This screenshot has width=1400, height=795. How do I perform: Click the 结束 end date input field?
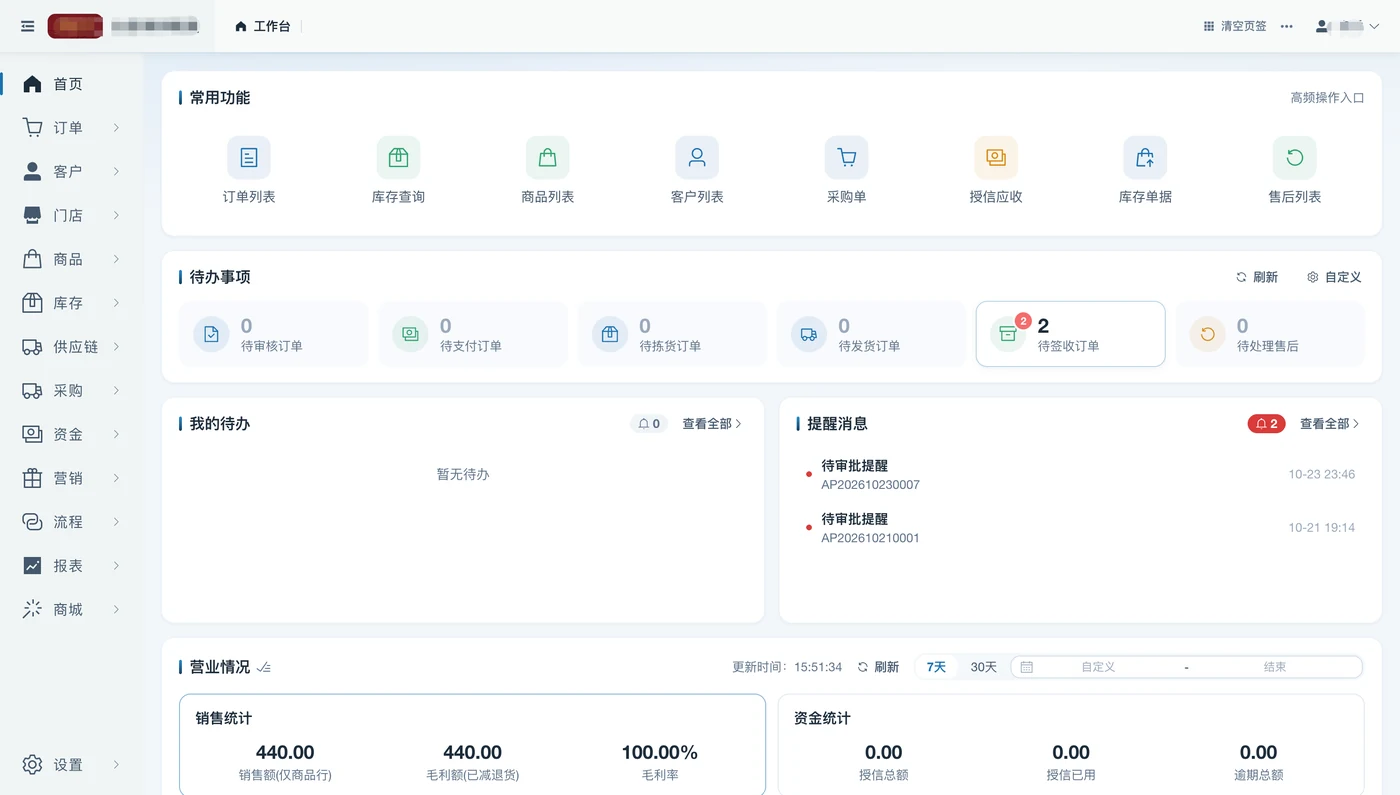[x=1275, y=667]
